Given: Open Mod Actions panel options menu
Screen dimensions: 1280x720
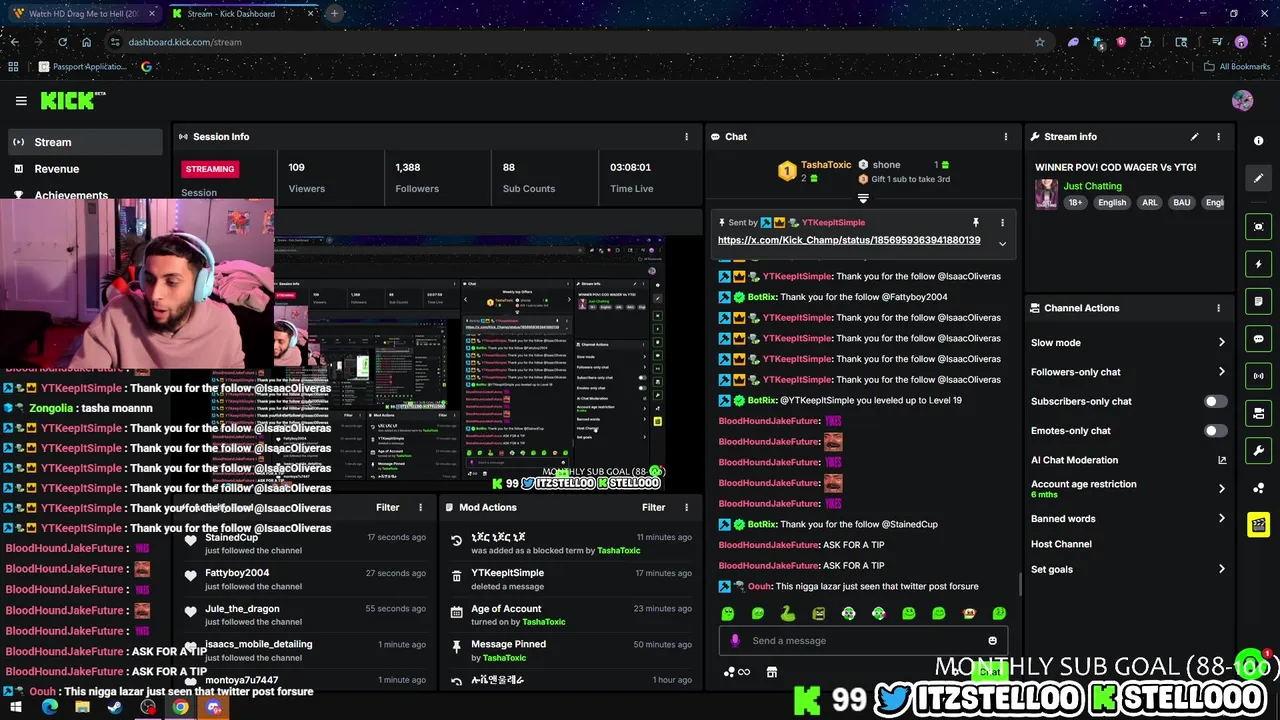Looking at the screenshot, I should click(x=686, y=508).
